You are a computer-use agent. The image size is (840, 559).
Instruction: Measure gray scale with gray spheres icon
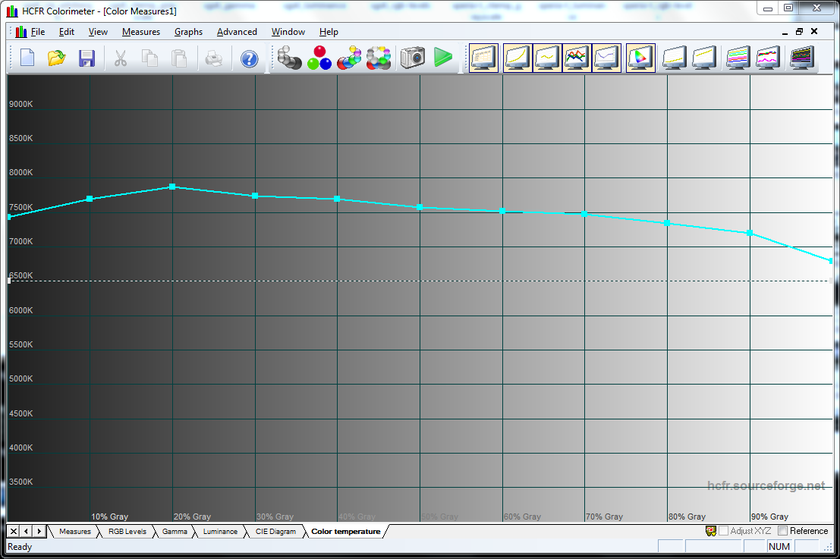coord(289,59)
